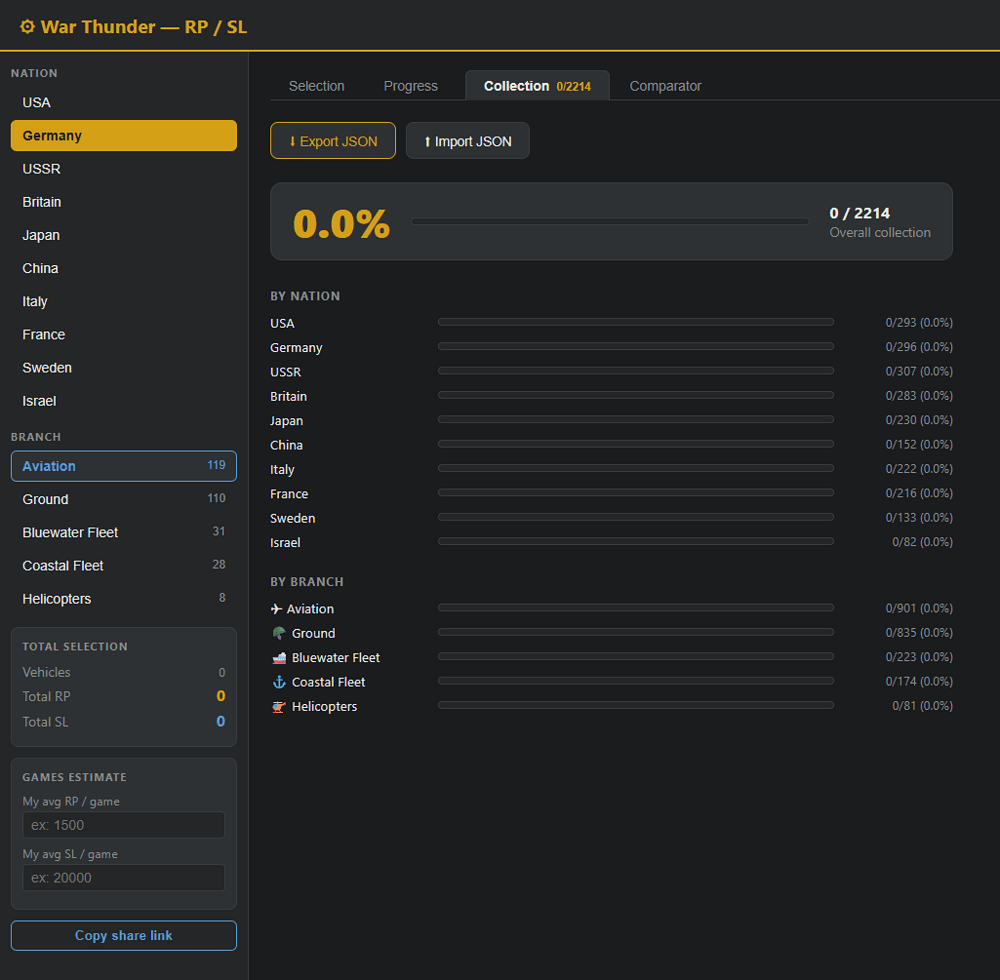Click the "0/133 (0.0%)" Sweden value
The image size is (1000, 980).
919,518
